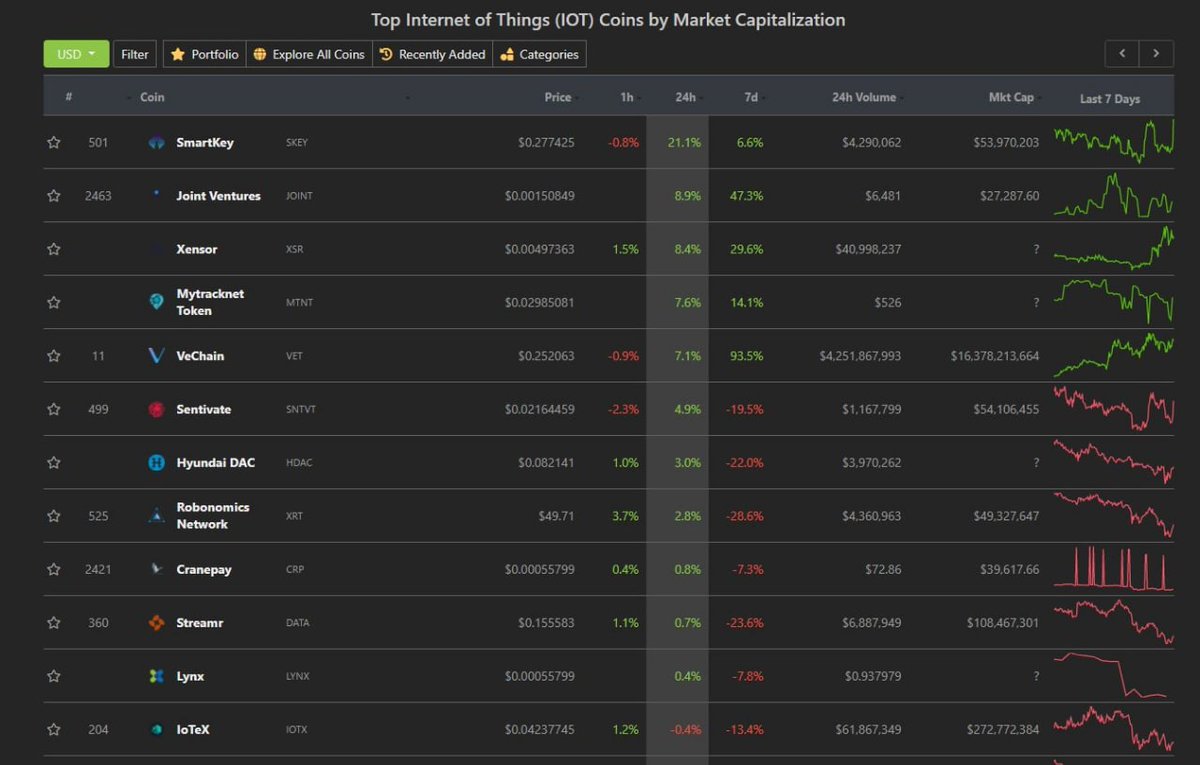Click VeChain 7-day sparkline chart
The image size is (1200, 765).
click(1113, 355)
